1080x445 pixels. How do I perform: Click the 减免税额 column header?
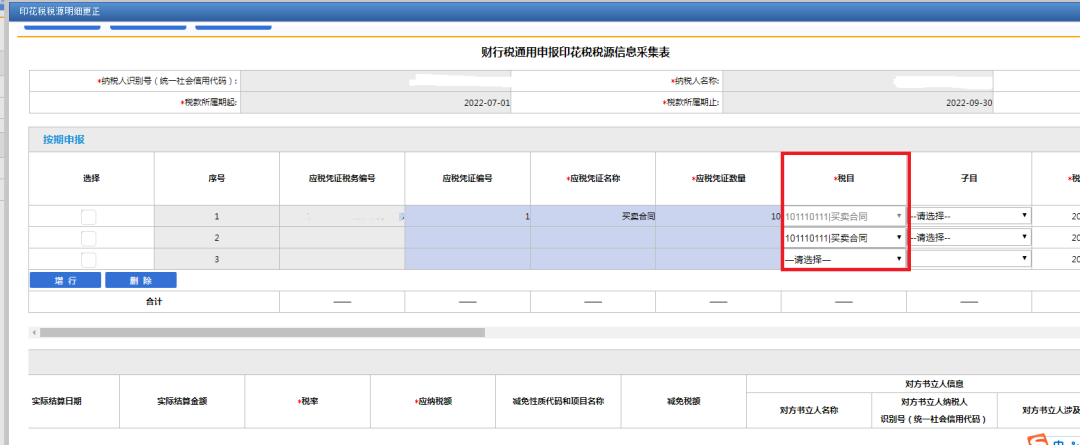pyautogui.click(x=683, y=401)
